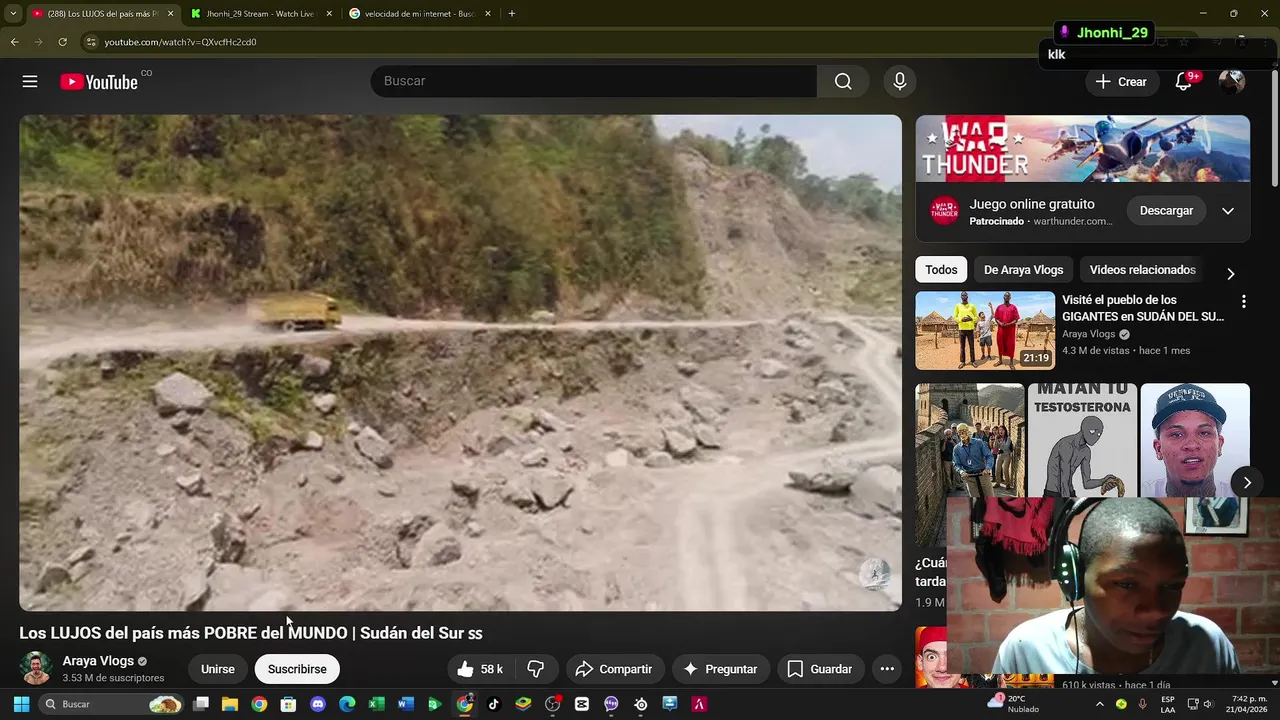The image size is (1280, 720).
Task: Click the search magnifier button
Action: pos(843,81)
